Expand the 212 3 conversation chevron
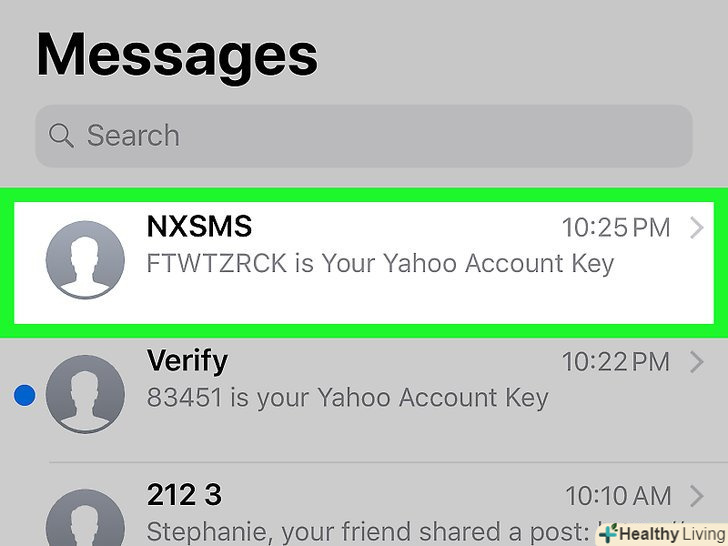The width and height of the screenshot is (728, 546). pos(697,494)
